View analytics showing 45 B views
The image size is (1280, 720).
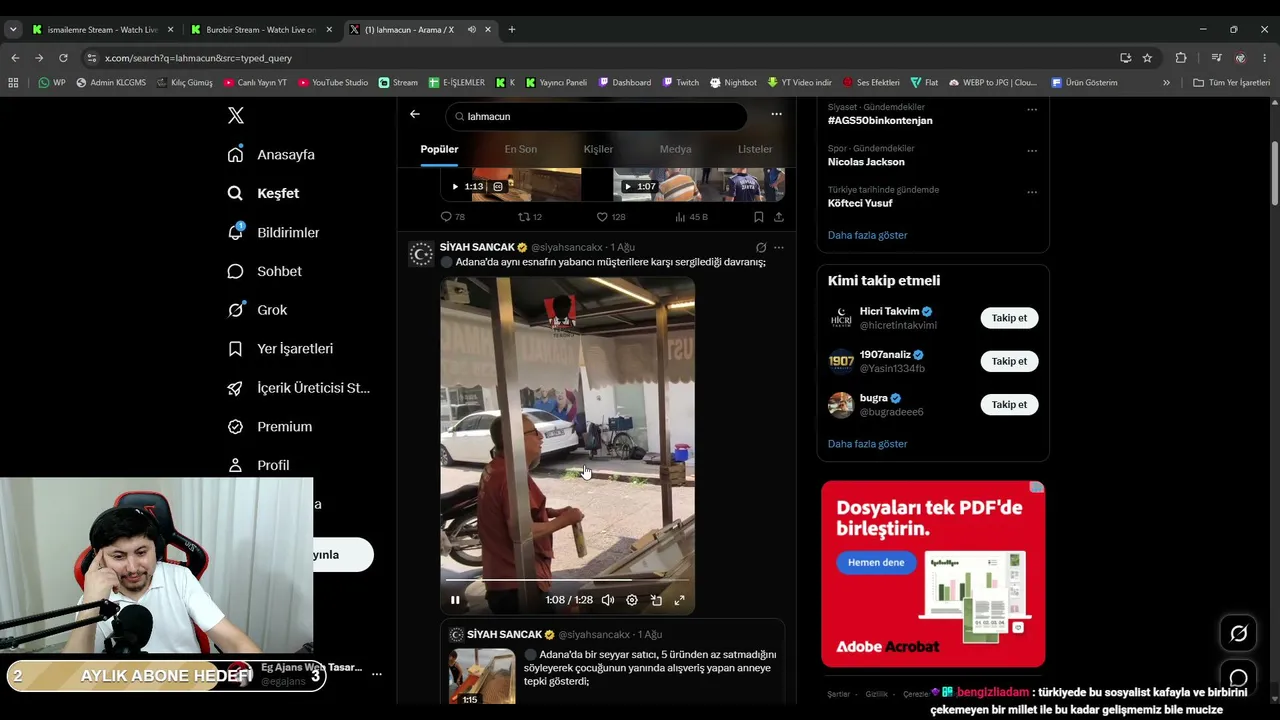click(x=691, y=217)
